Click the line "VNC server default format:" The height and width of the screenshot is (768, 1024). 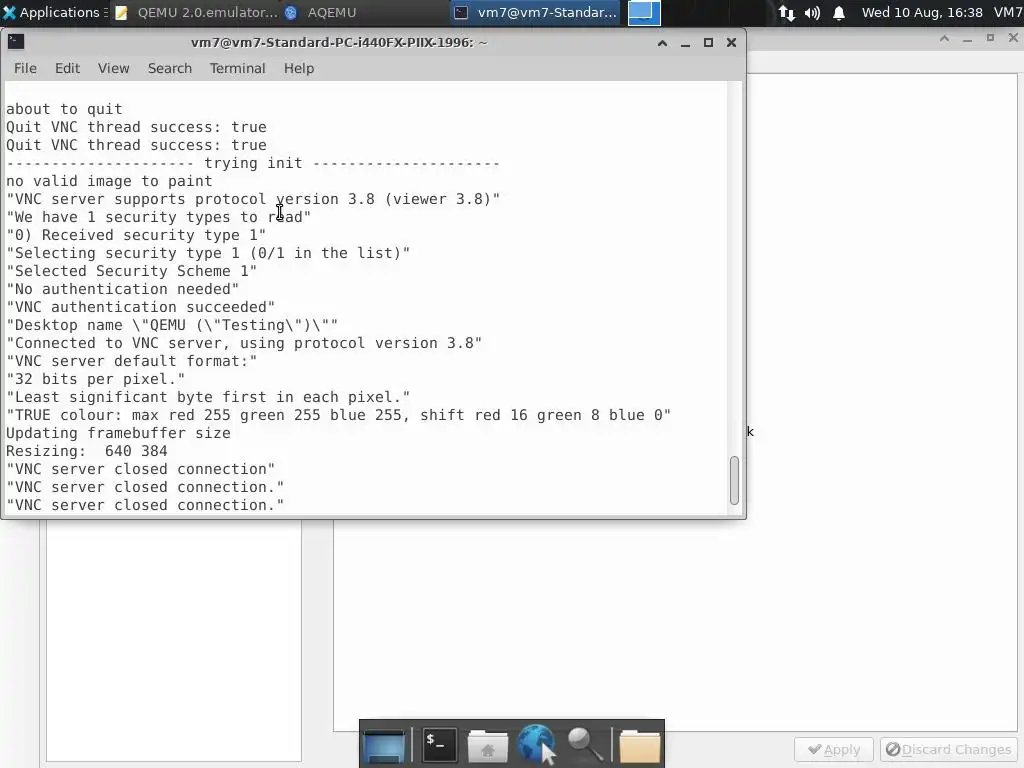click(132, 361)
